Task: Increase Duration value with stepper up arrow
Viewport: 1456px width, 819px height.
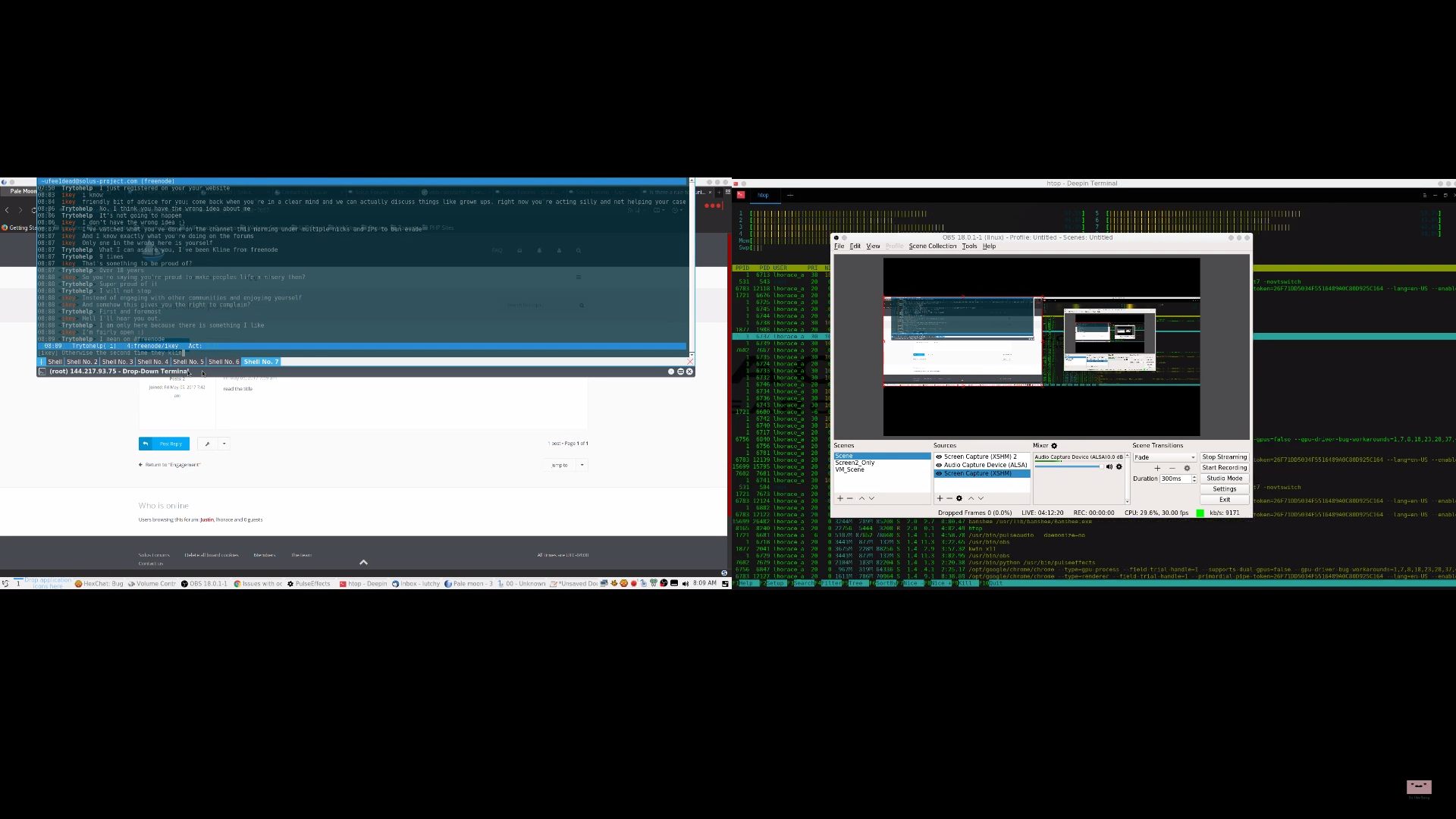Action: (1194, 476)
